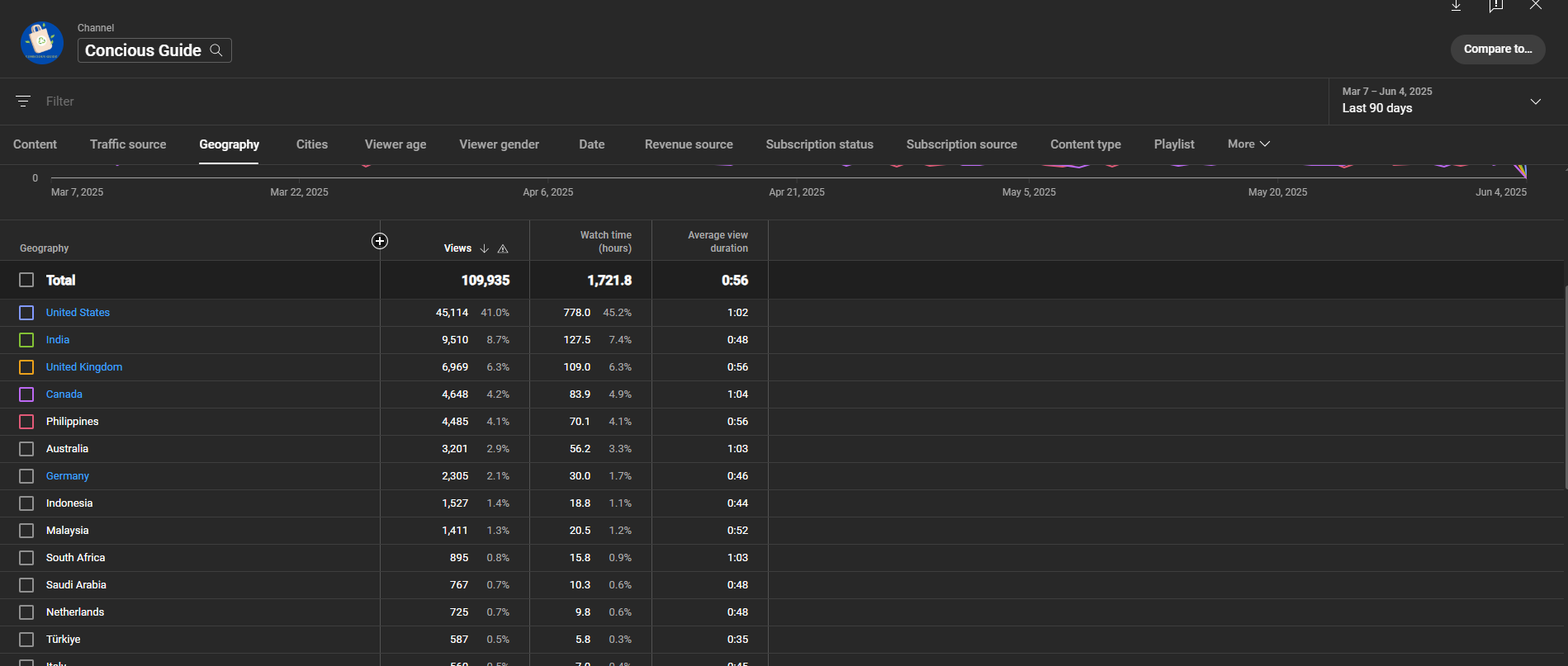Switch to the Traffic source tab

click(128, 144)
